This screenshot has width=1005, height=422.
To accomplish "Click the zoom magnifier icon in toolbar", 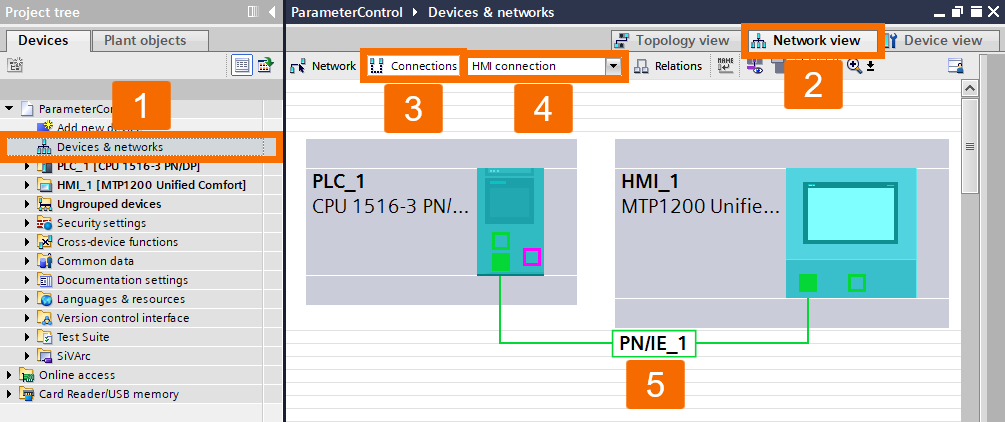I will (x=854, y=65).
